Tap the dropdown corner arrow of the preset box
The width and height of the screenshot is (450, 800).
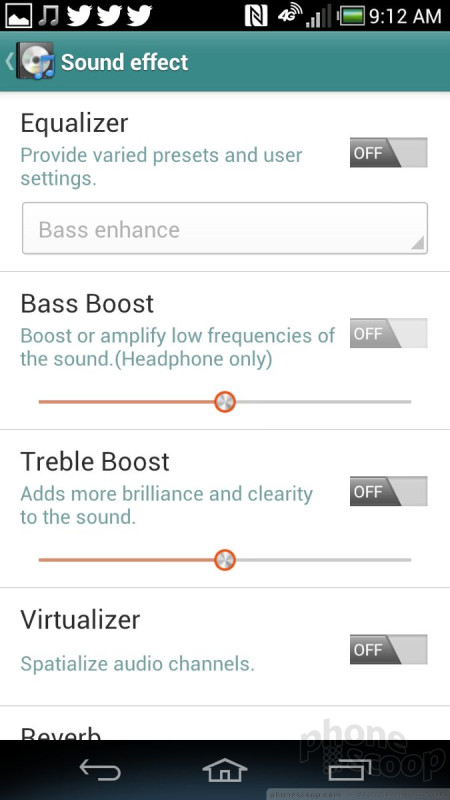(x=417, y=243)
